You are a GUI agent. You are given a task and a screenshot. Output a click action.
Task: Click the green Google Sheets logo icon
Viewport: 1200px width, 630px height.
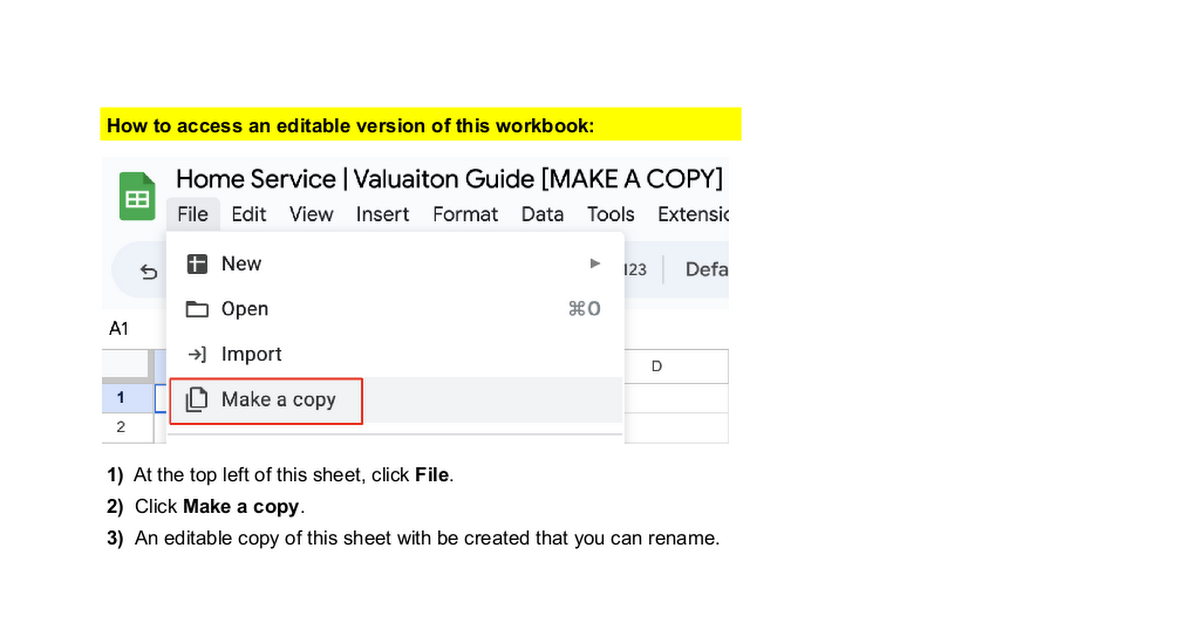[x=137, y=196]
